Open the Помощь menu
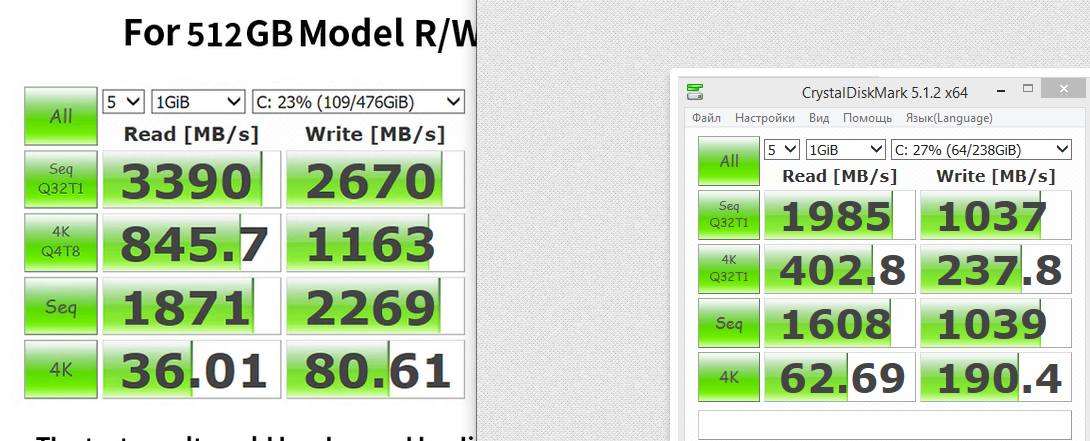The width and height of the screenshot is (1090, 441). click(x=868, y=118)
